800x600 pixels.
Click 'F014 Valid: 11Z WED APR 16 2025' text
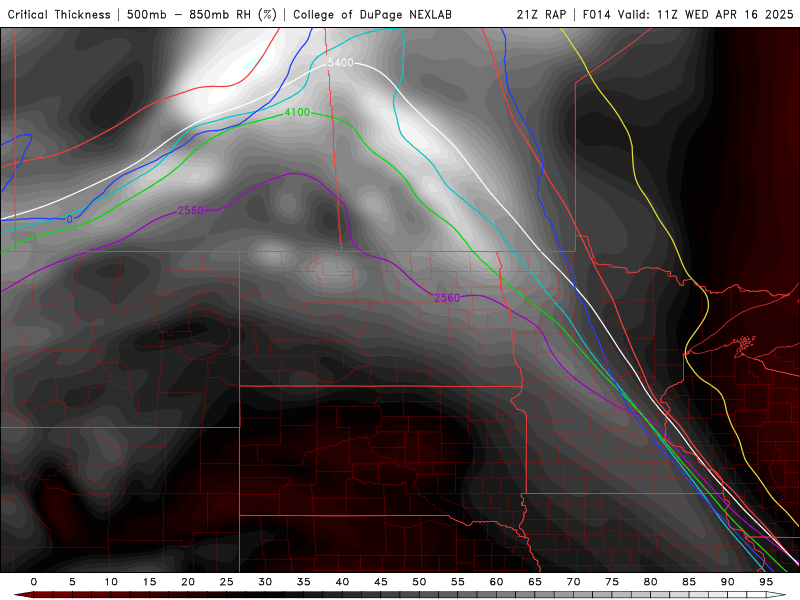688,15
